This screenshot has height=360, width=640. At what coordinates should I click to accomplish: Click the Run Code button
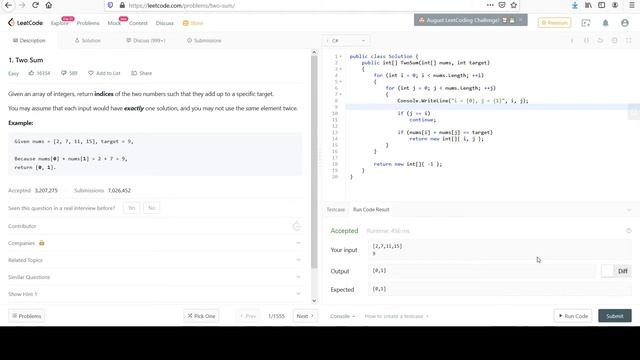click(x=573, y=316)
